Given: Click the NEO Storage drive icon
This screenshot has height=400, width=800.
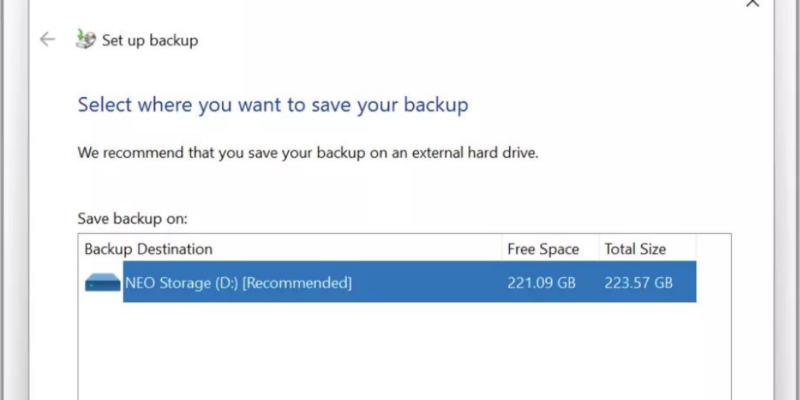Looking at the screenshot, I should pos(102,284).
